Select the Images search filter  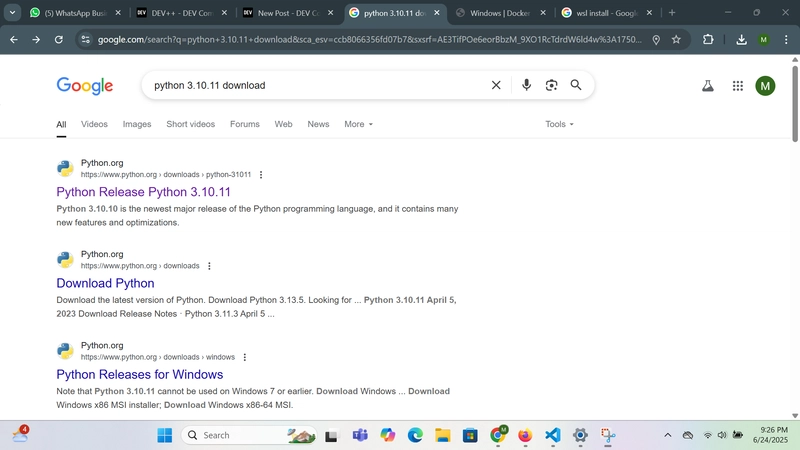point(137,124)
